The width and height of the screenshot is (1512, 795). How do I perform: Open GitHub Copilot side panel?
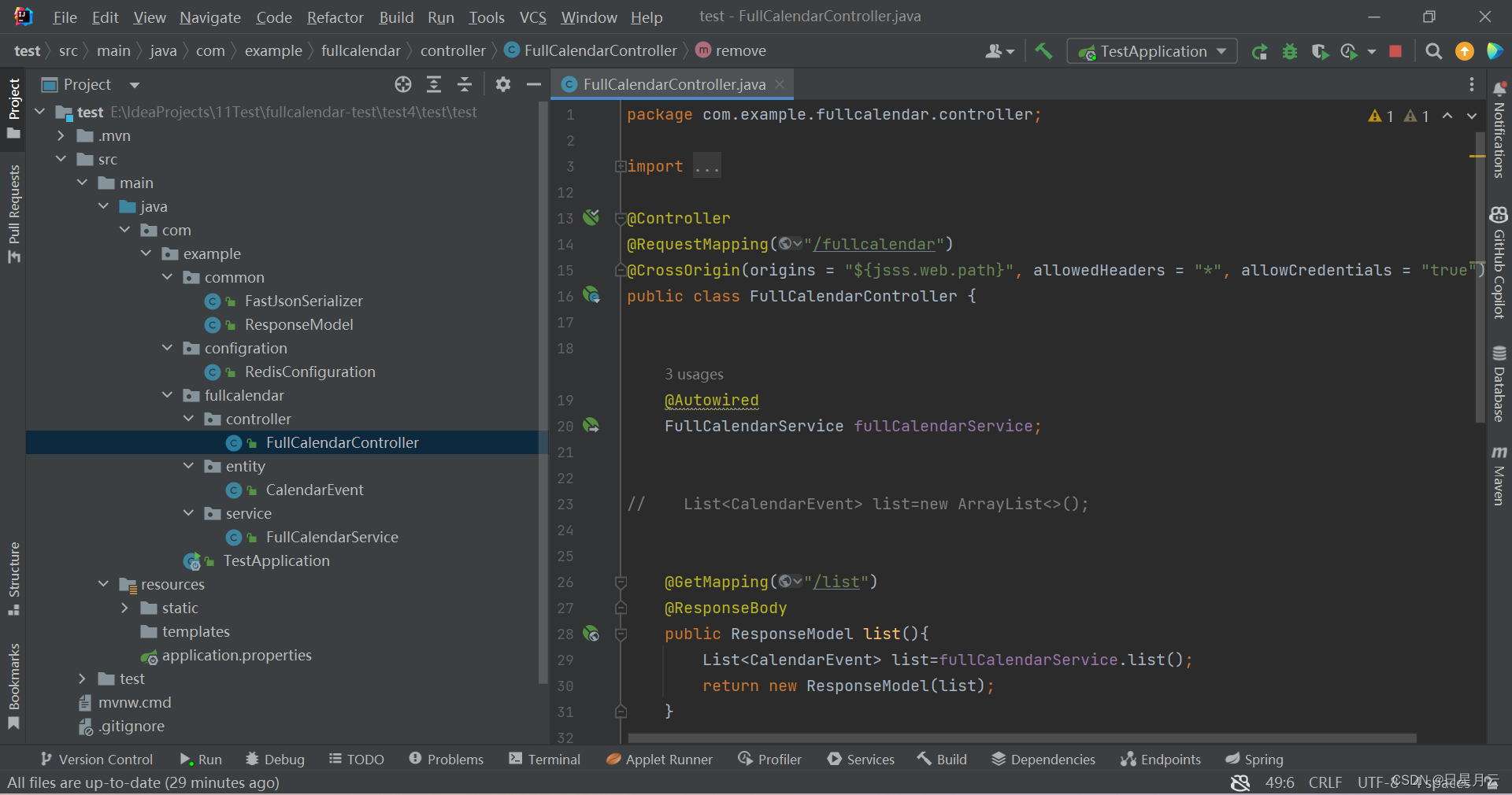point(1499,262)
